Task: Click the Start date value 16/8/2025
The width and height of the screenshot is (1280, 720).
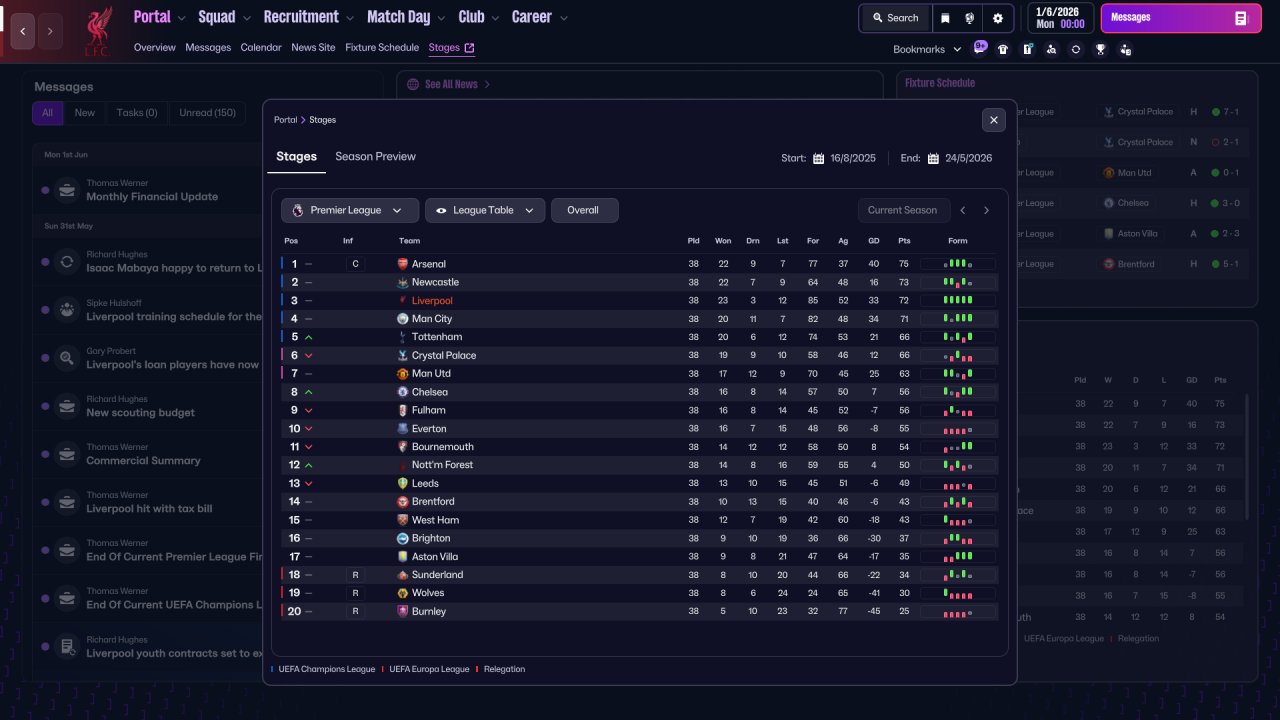Action: click(853, 158)
